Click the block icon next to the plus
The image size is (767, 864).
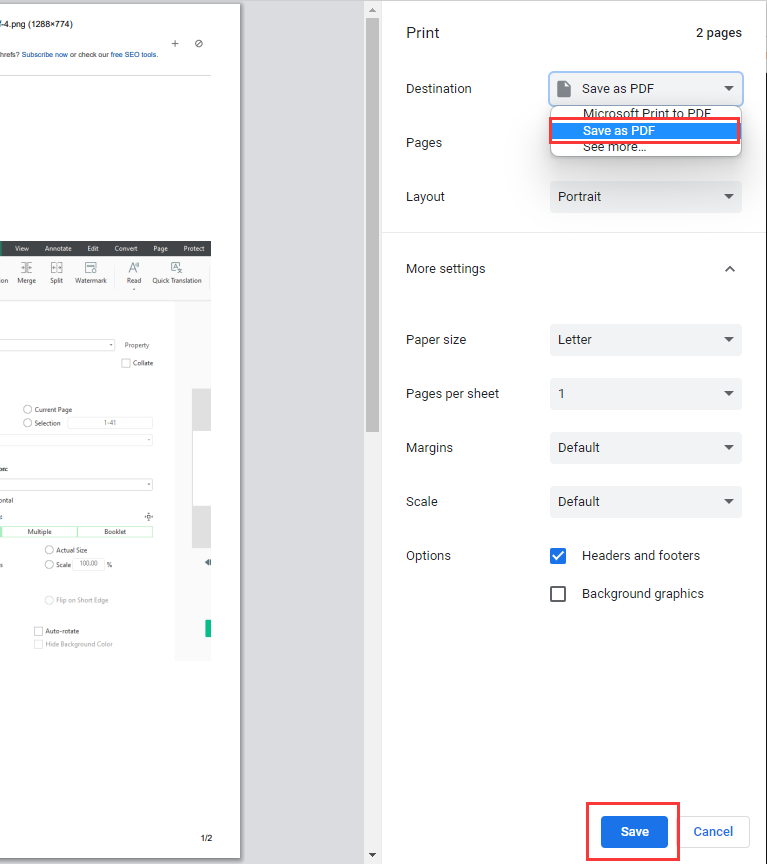[198, 44]
